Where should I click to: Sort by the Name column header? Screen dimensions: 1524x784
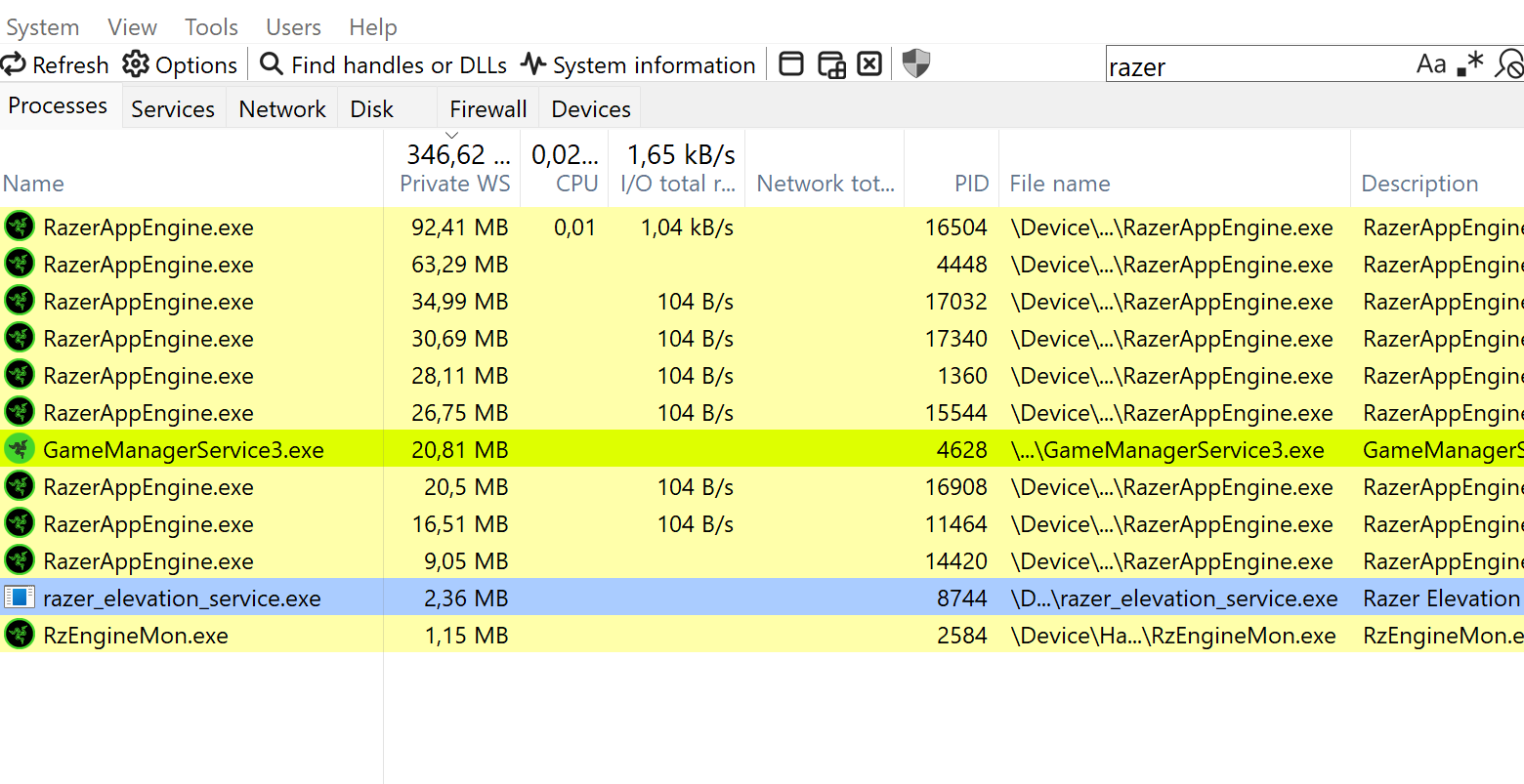pyautogui.click(x=191, y=168)
